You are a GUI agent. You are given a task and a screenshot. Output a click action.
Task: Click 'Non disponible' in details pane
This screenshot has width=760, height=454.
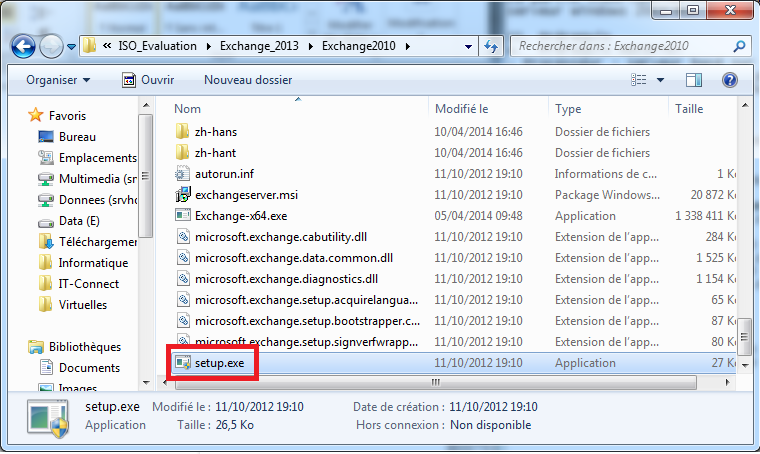491,425
